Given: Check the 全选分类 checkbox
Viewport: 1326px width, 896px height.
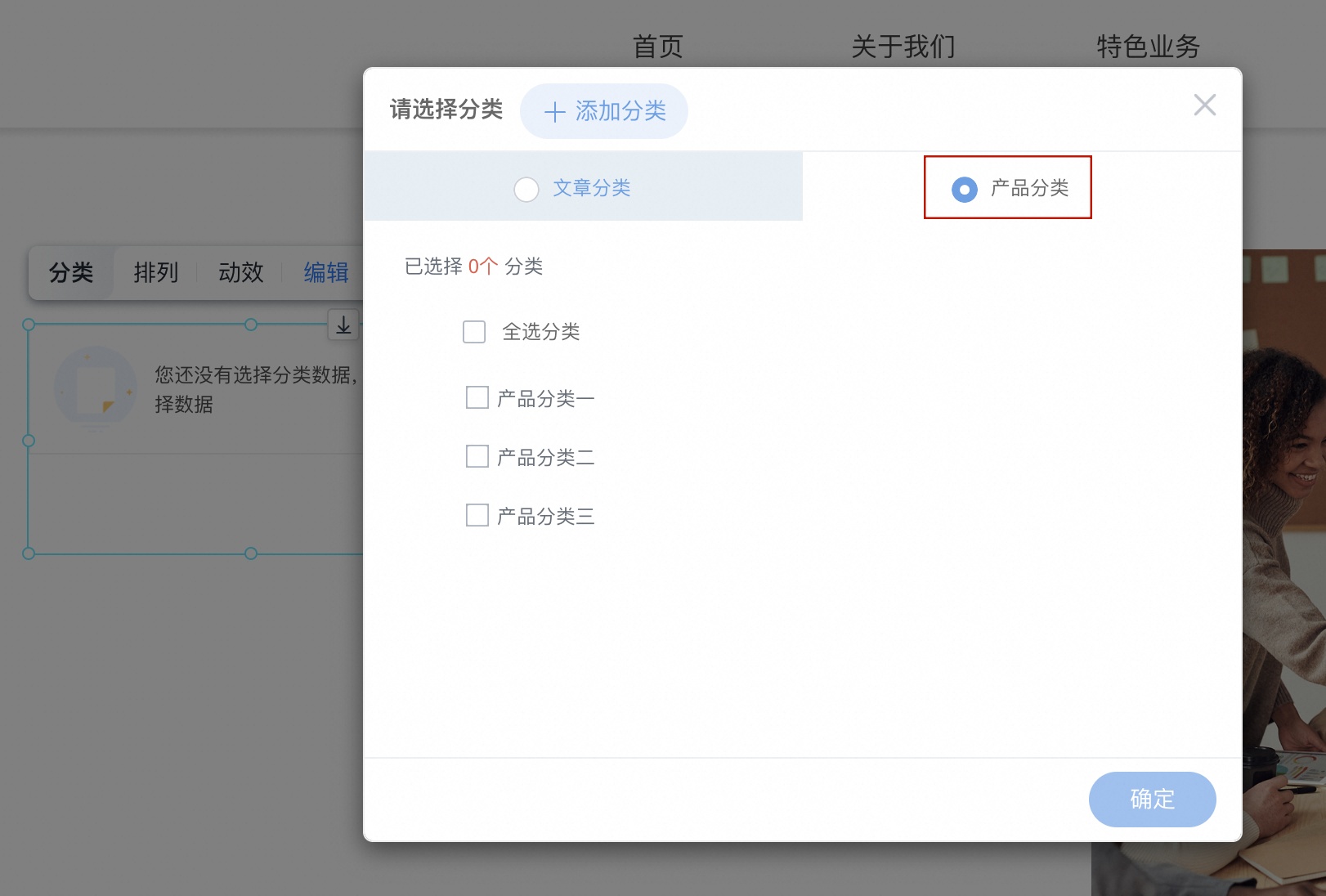Looking at the screenshot, I should tap(474, 332).
